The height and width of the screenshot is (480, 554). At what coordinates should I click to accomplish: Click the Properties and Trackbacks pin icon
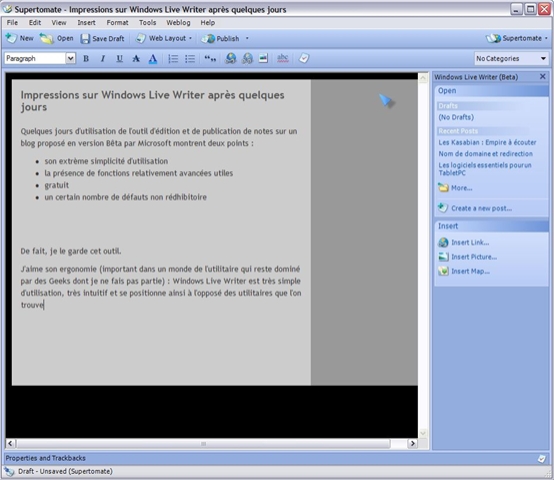click(542, 458)
